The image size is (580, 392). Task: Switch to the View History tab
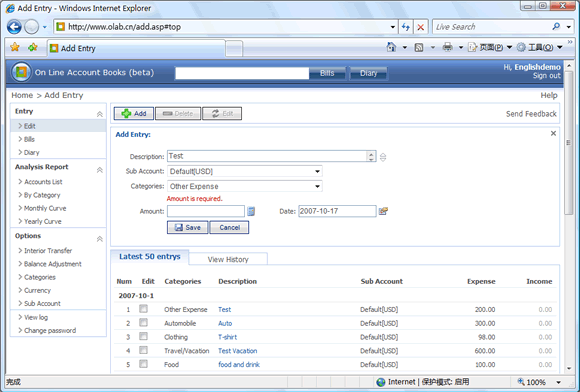(x=228, y=259)
